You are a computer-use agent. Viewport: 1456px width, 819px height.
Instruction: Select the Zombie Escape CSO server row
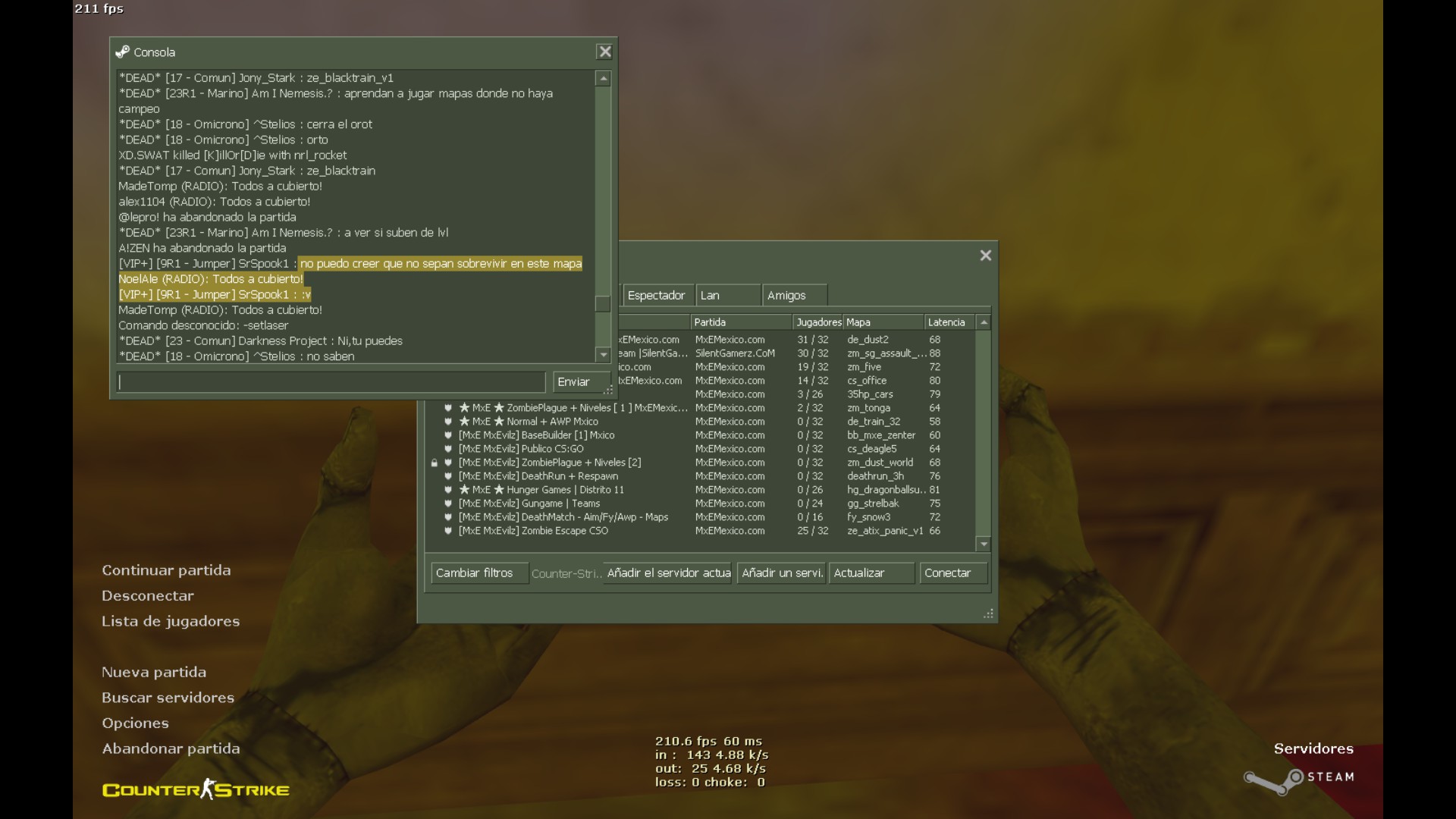point(701,531)
